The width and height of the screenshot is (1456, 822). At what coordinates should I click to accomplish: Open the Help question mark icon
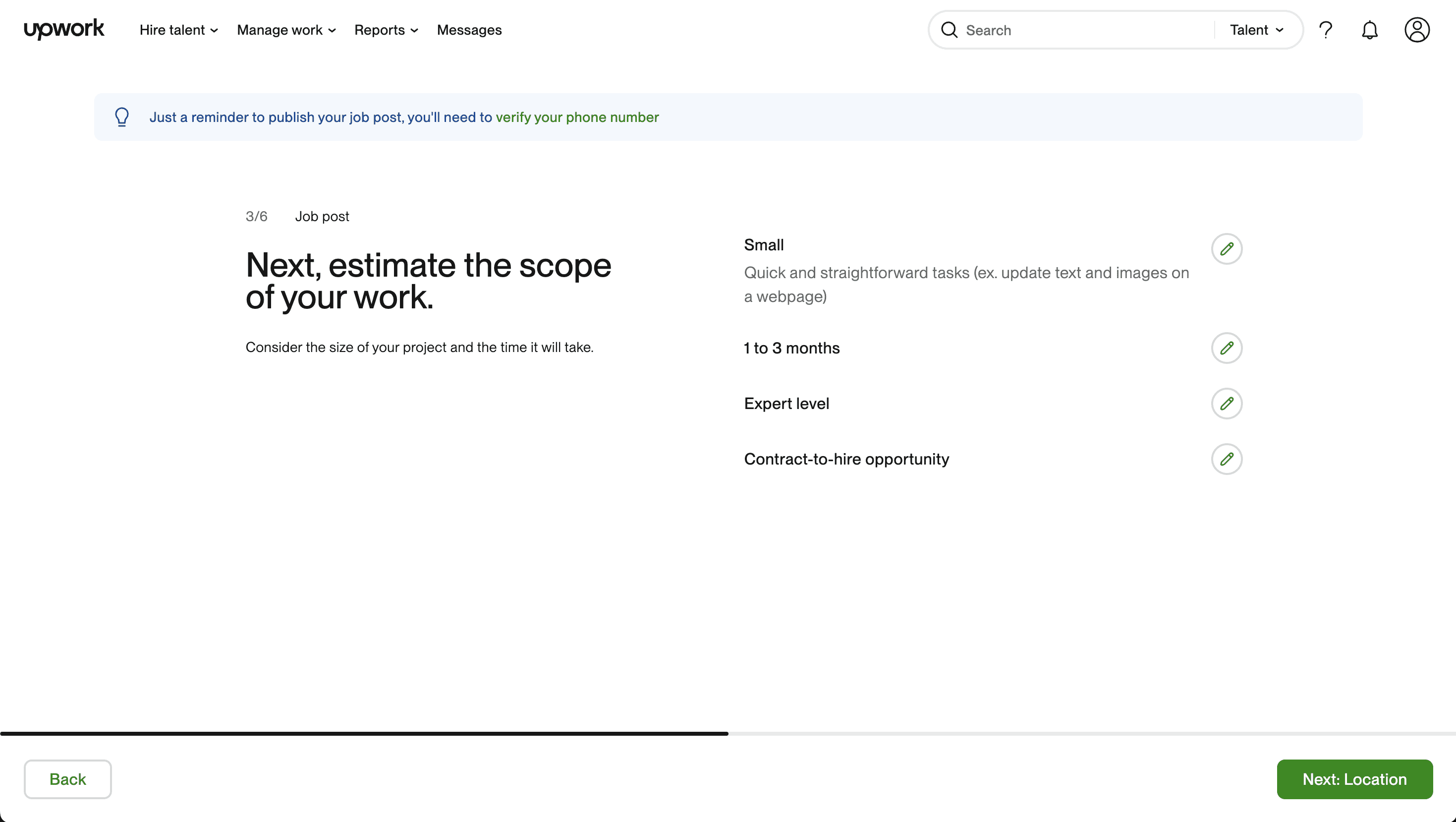pos(1326,30)
